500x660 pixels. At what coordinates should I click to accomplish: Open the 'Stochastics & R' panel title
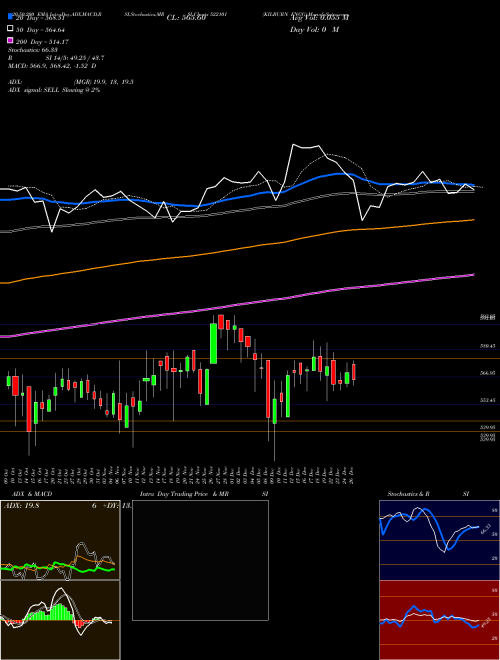click(x=408, y=494)
